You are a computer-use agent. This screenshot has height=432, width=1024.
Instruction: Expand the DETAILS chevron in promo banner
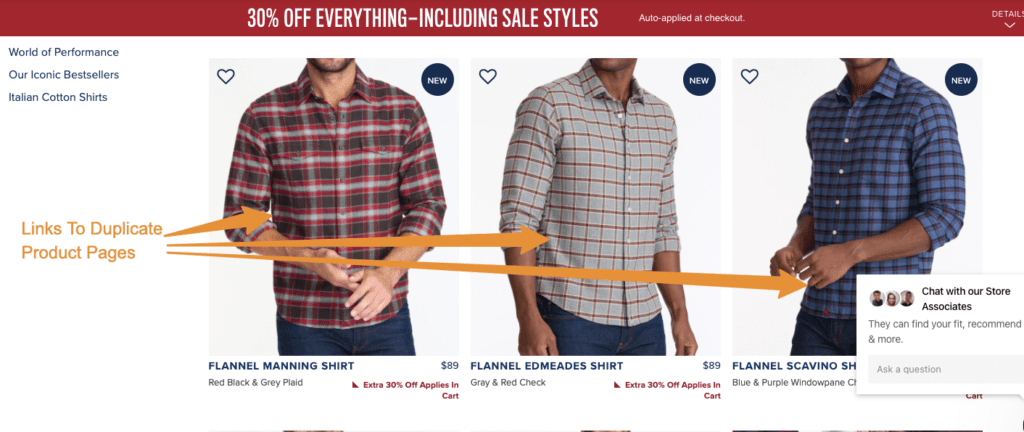[1010, 25]
